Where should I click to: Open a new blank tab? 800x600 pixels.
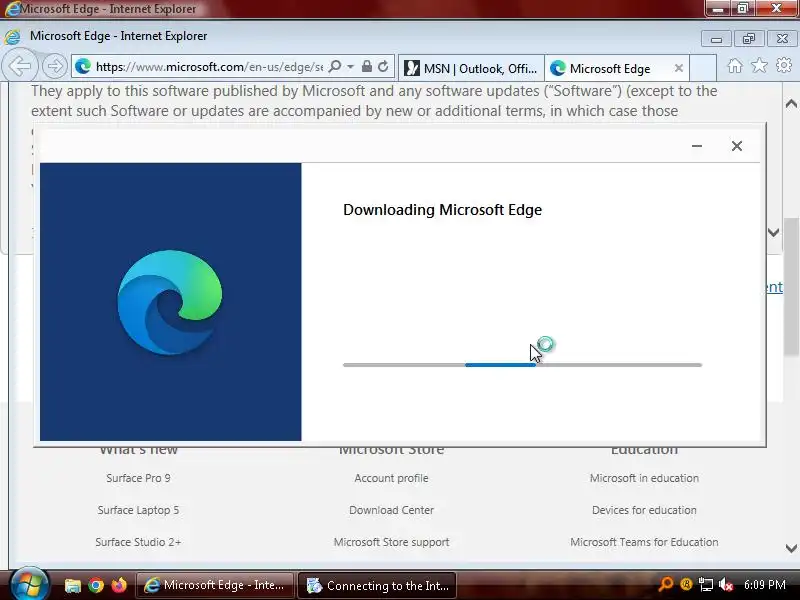(703, 68)
